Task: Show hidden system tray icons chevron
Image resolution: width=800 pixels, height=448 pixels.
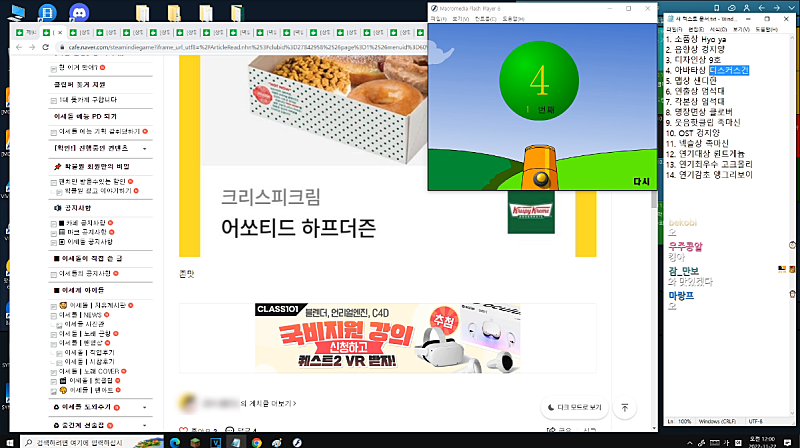Action: pyautogui.click(x=689, y=442)
